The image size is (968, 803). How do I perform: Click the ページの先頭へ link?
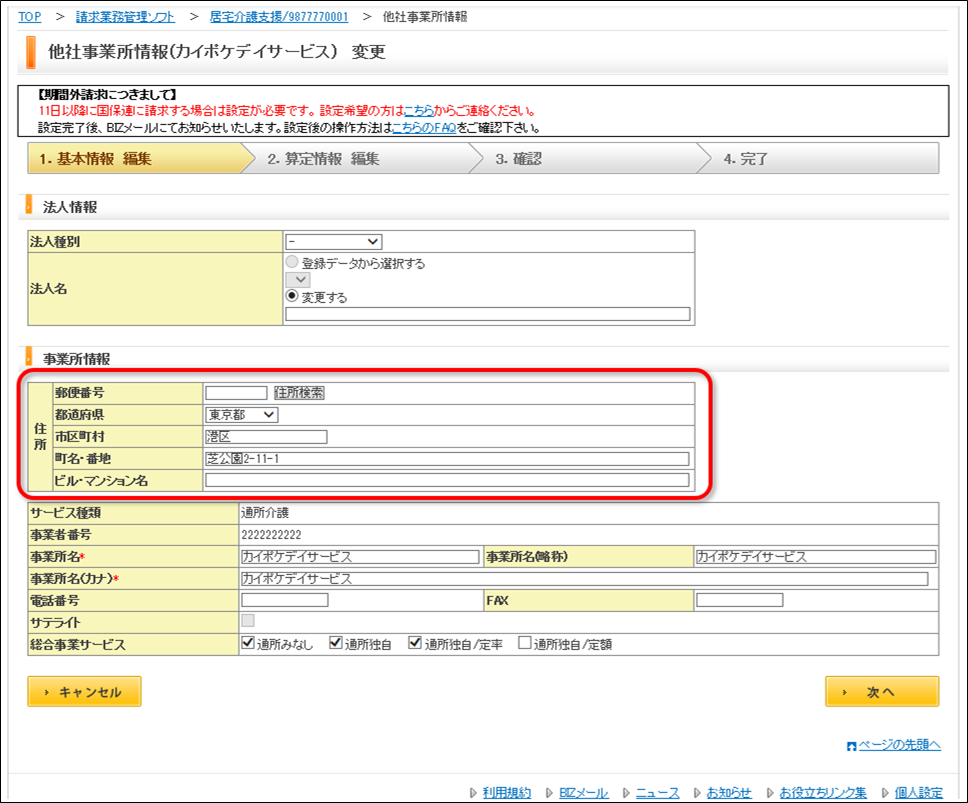tap(899, 745)
